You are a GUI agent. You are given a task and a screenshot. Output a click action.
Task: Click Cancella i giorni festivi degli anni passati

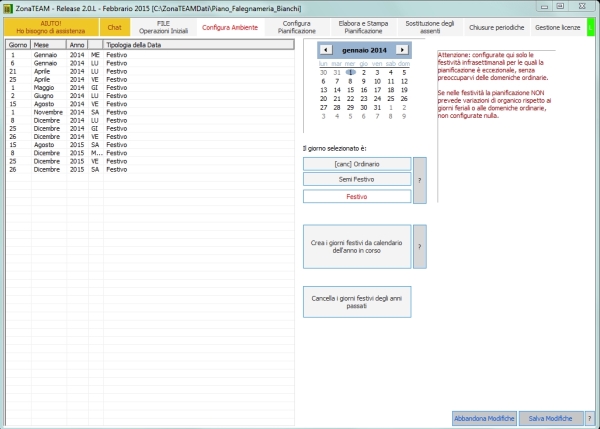point(357,302)
